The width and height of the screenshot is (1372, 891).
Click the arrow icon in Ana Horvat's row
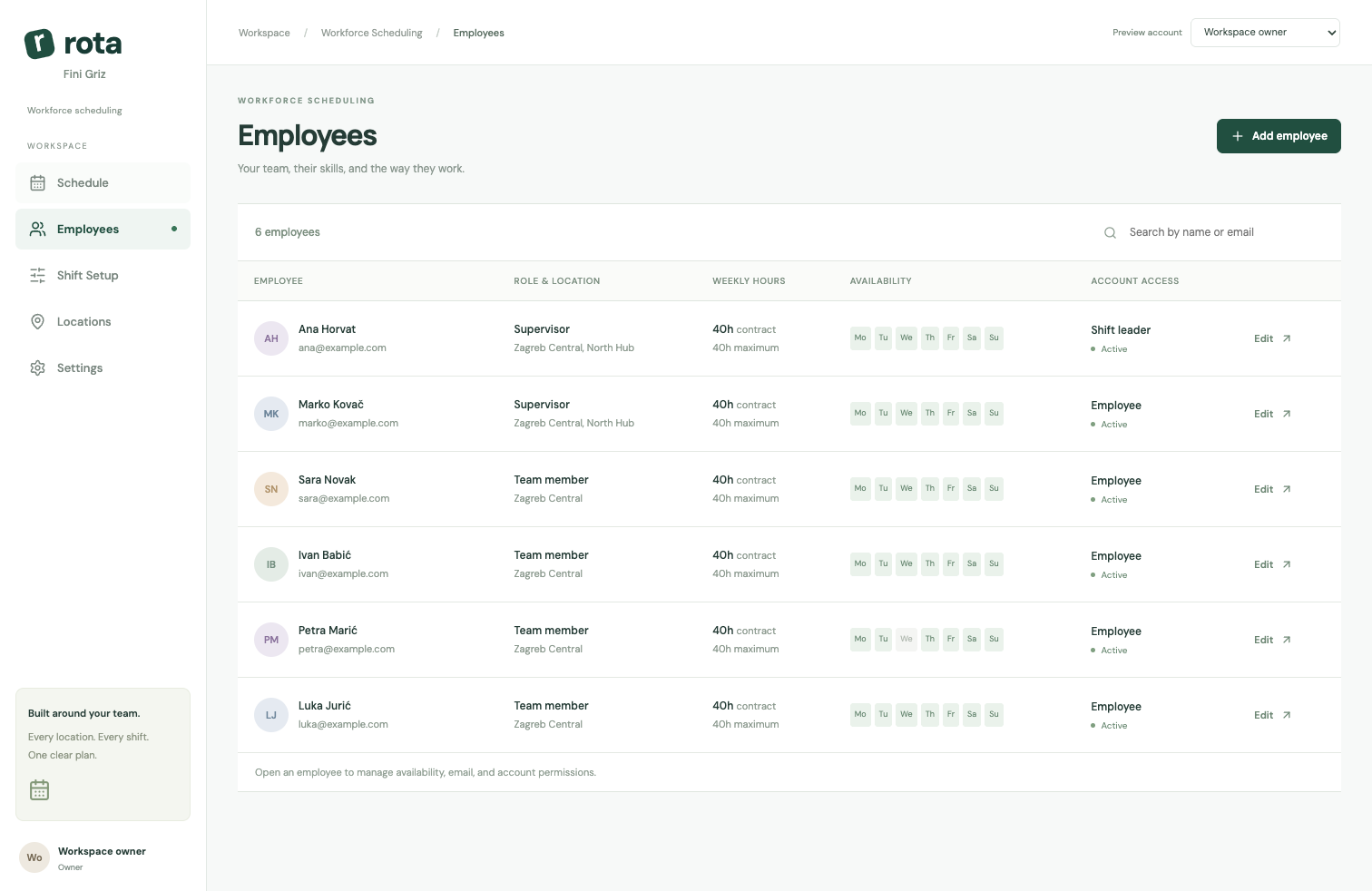1287,338
